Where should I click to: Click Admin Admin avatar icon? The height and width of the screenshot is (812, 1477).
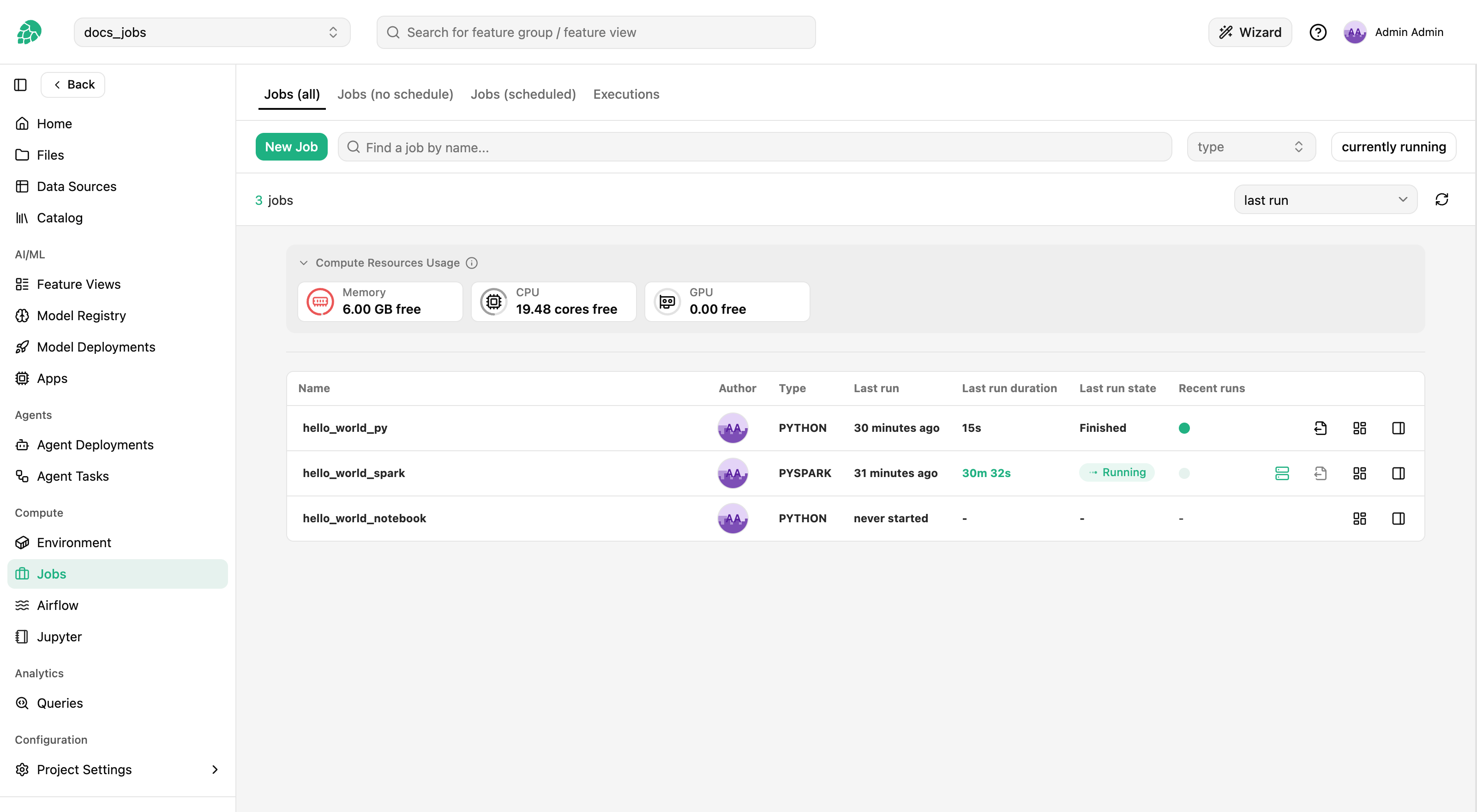tap(1355, 32)
